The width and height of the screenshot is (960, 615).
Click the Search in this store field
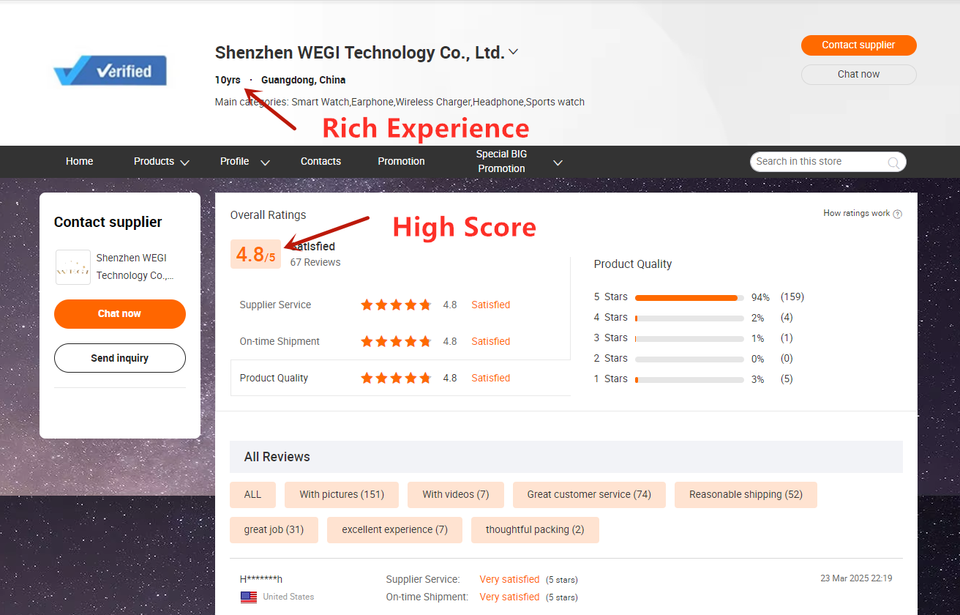tap(828, 162)
